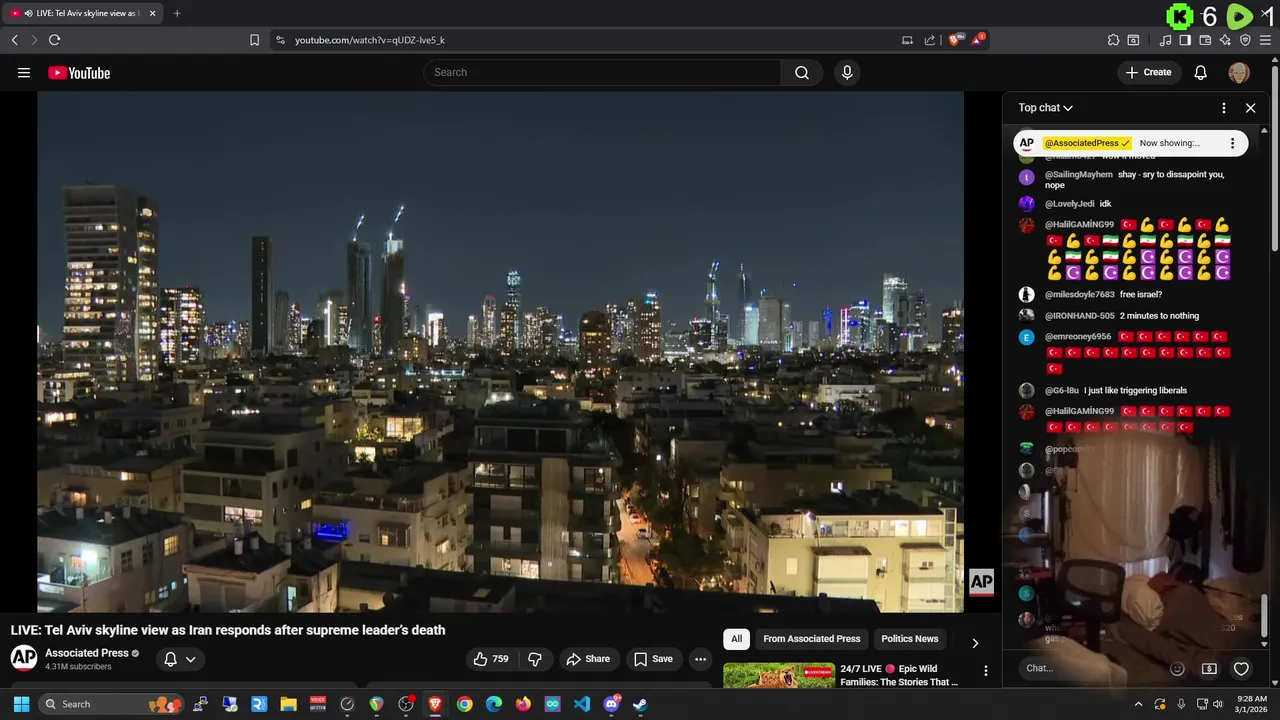The height and width of the screenshot is (720, 1280).
Task: Open the Associated Press channel name
Action: [87, 653]
